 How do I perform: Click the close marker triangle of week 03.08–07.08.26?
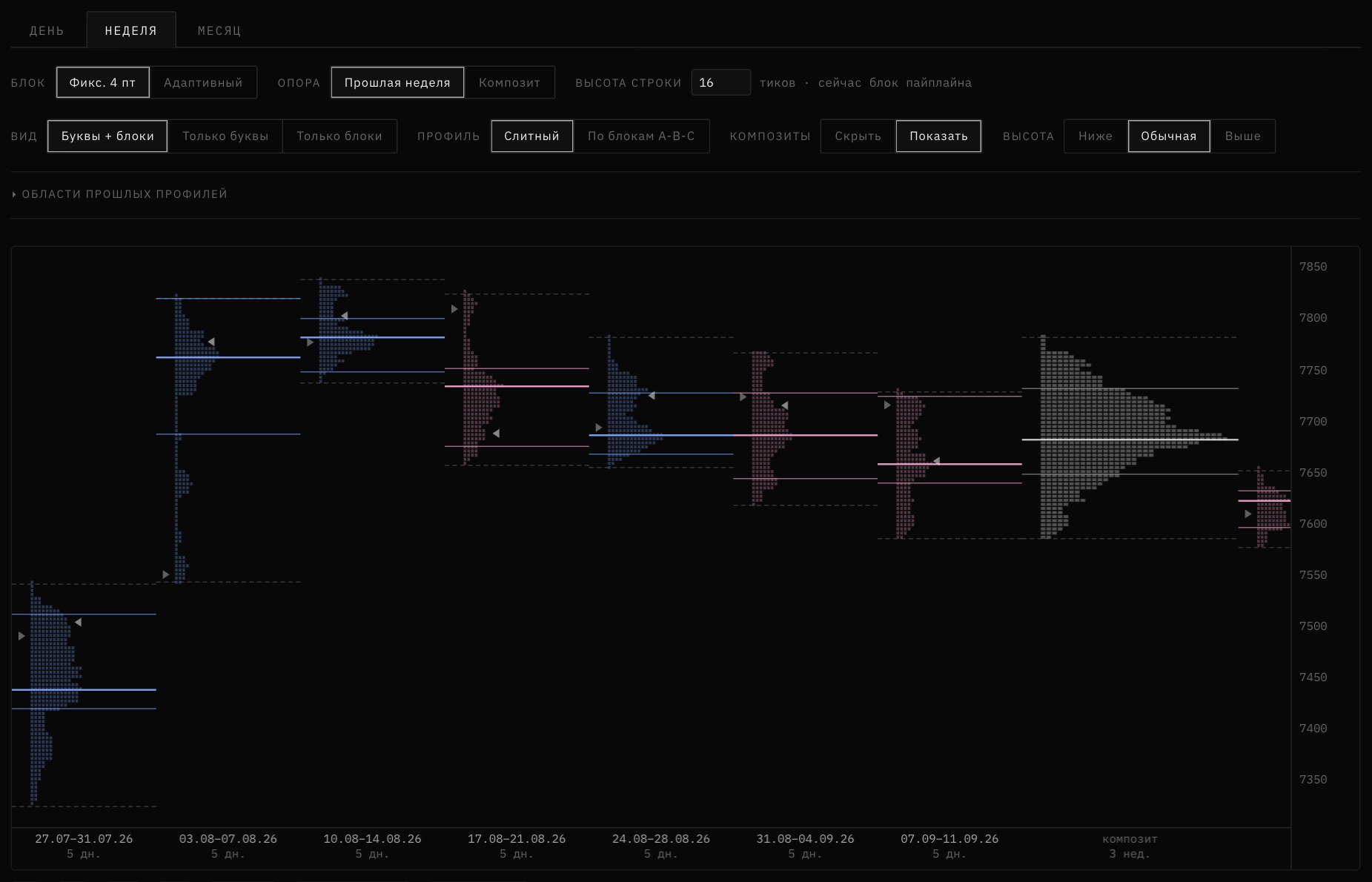pyautogui.click(x=211, y=342)
